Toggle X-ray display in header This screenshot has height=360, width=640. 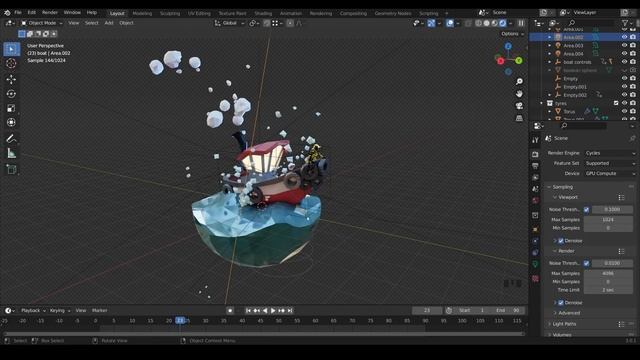(x=468, y=23)
